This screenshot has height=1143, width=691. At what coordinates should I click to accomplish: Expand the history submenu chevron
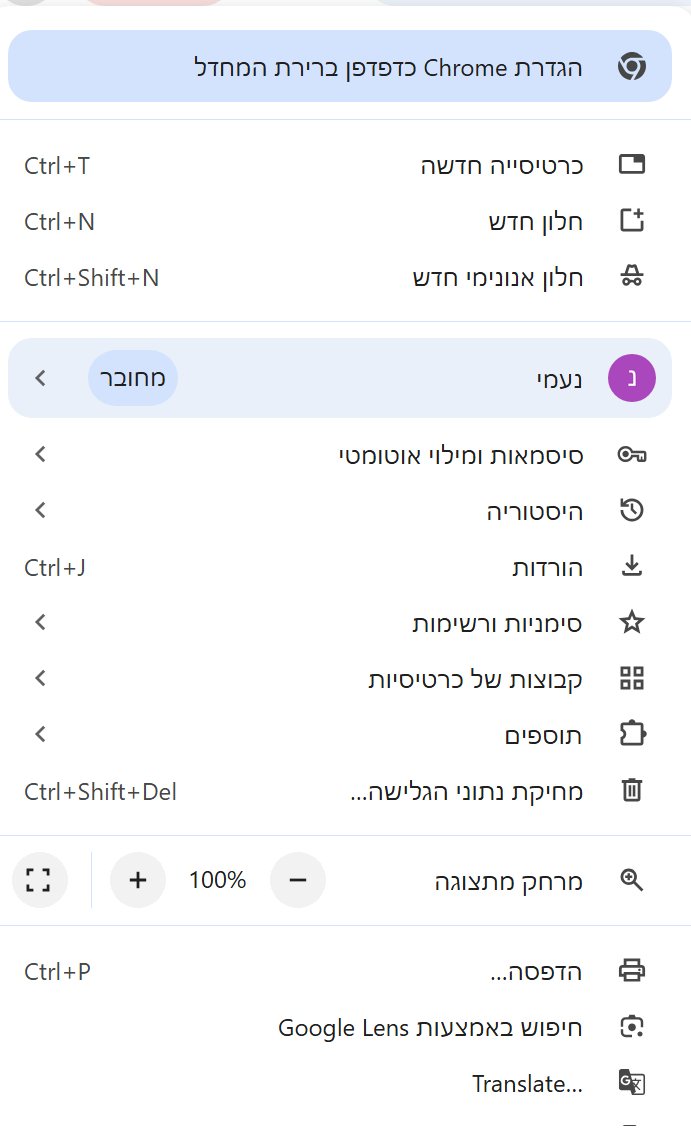(40, 511)
